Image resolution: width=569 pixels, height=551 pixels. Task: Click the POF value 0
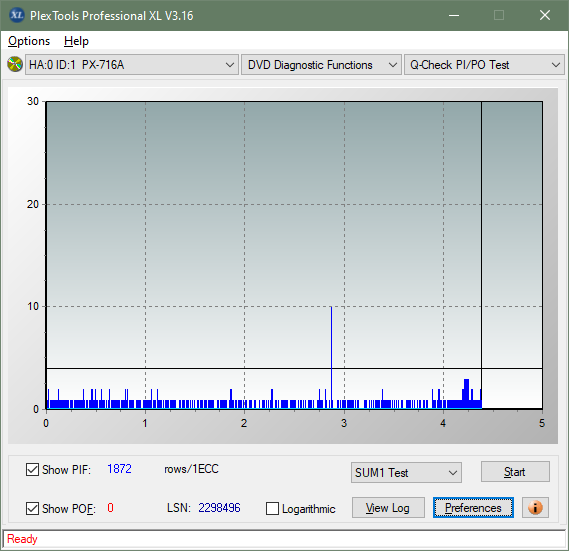[x=110, y=507]
